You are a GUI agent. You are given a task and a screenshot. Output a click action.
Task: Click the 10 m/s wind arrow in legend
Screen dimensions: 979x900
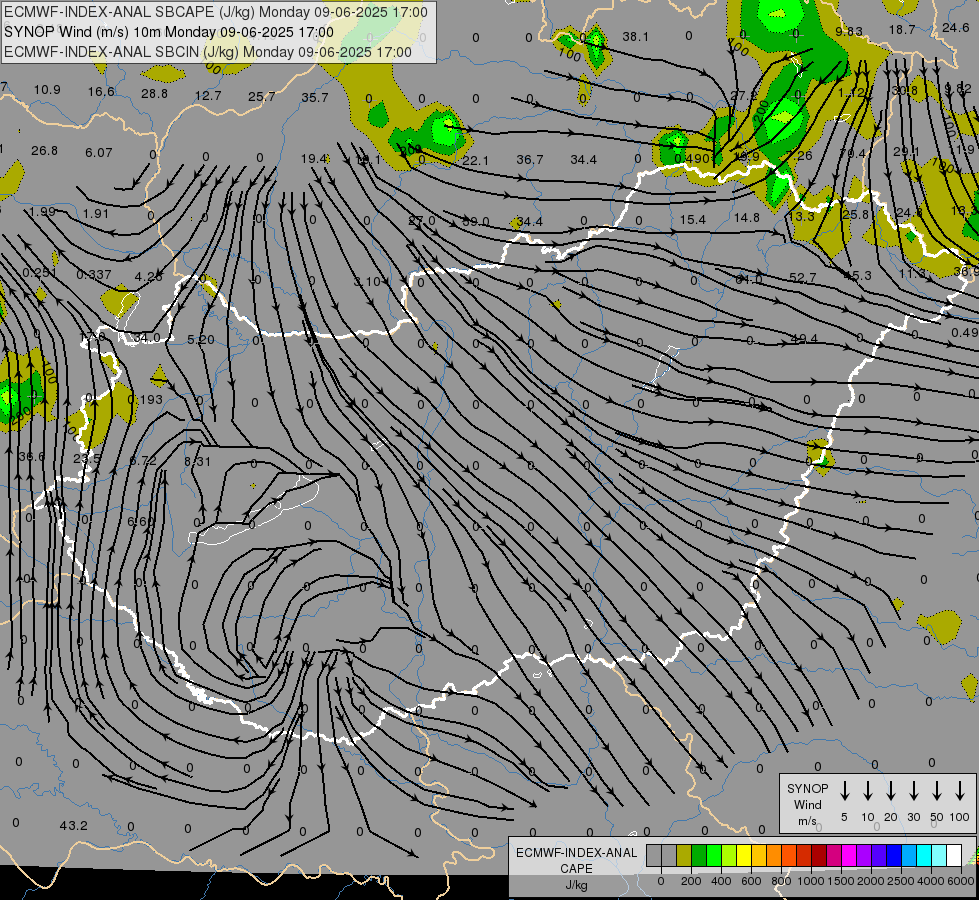click(x=868, y=790)
